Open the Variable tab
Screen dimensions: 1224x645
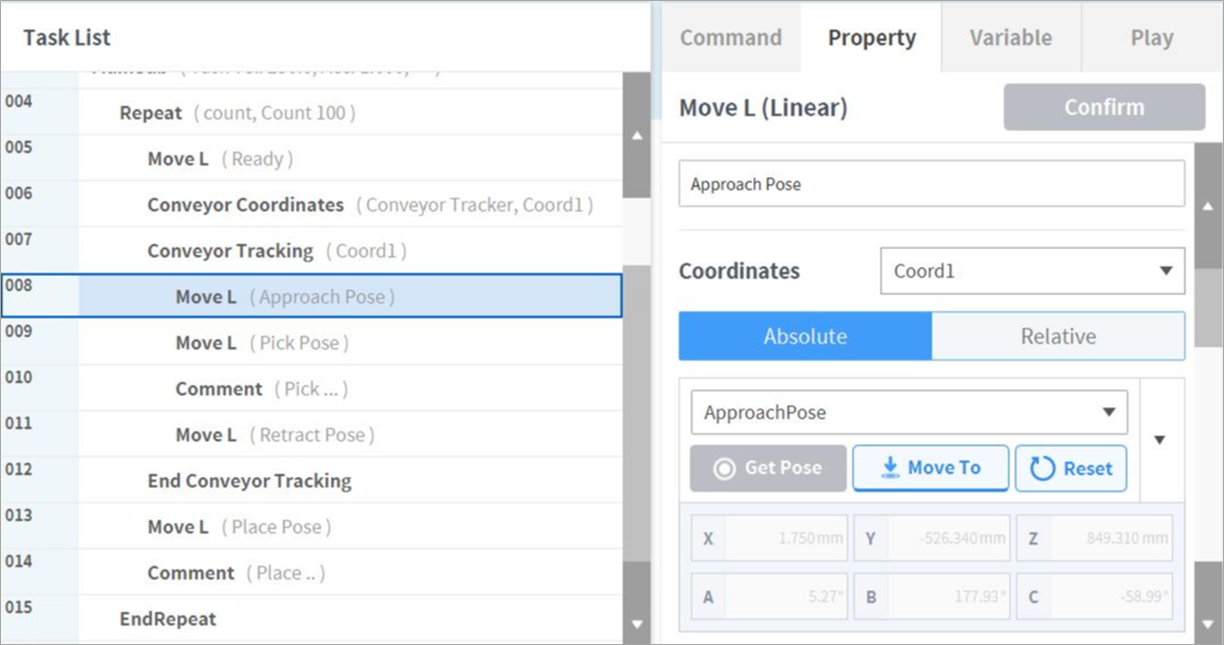click(1011, 38)
